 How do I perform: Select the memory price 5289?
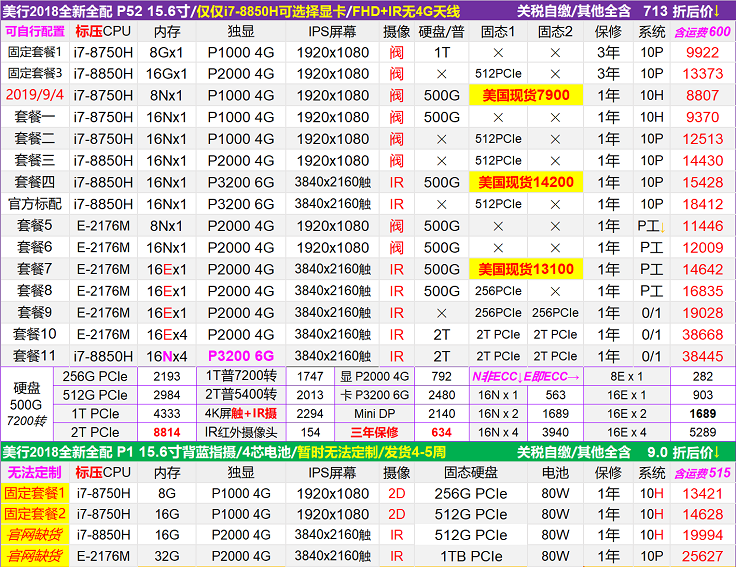(x=702, y=432)
